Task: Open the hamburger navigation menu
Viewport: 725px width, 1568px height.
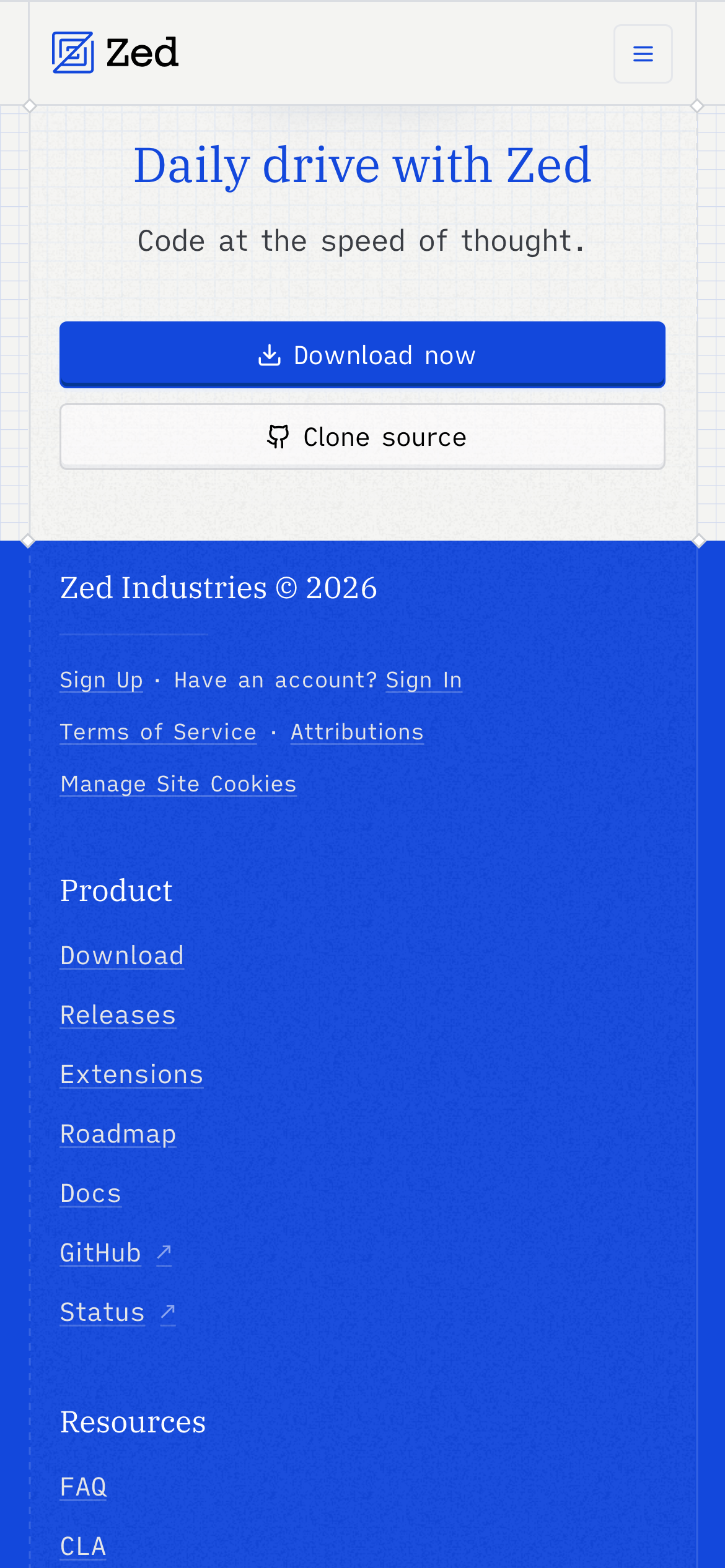Action: [x=643, y=54]
